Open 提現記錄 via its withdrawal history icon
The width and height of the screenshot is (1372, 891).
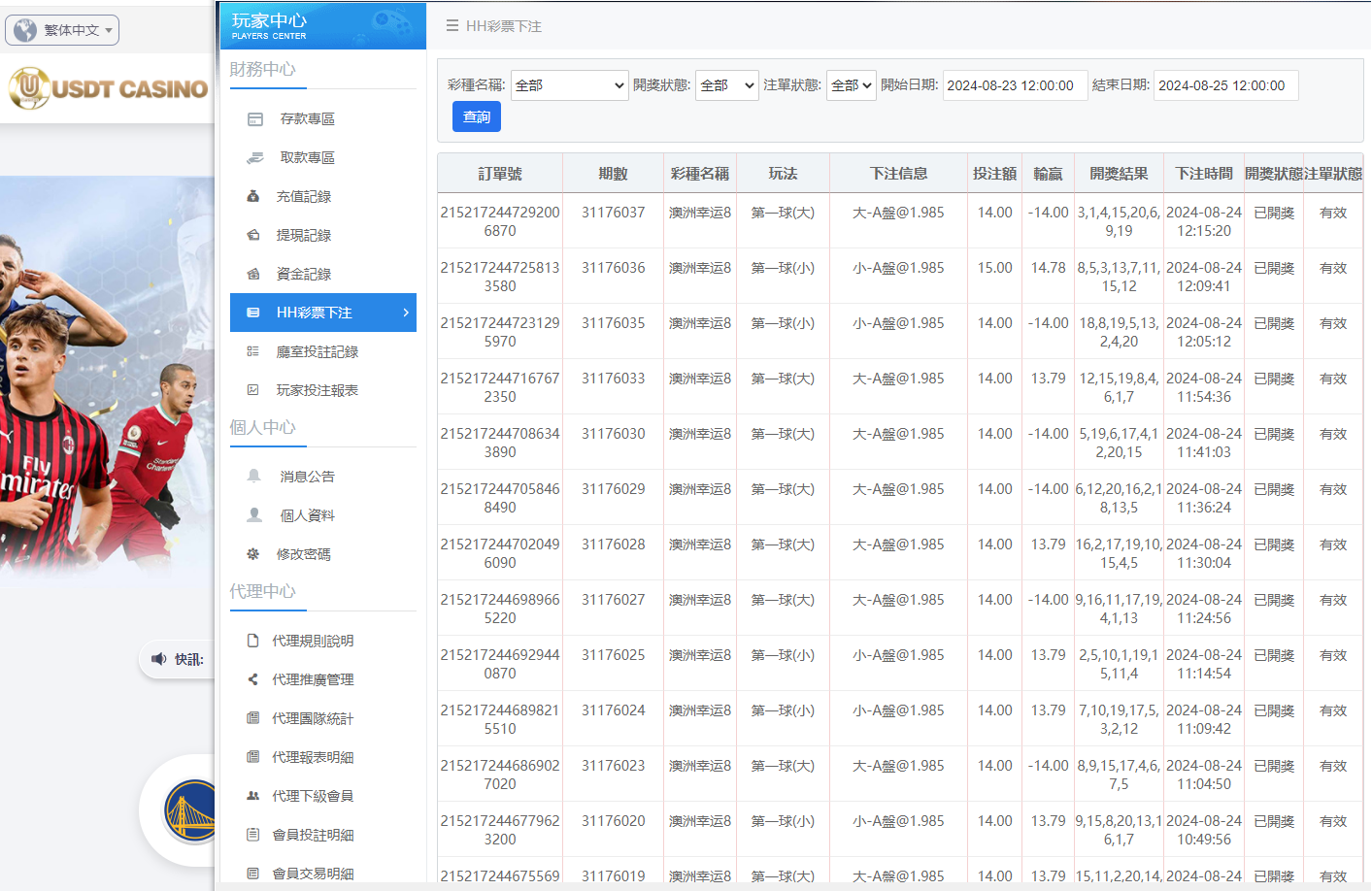pos(254,235)
